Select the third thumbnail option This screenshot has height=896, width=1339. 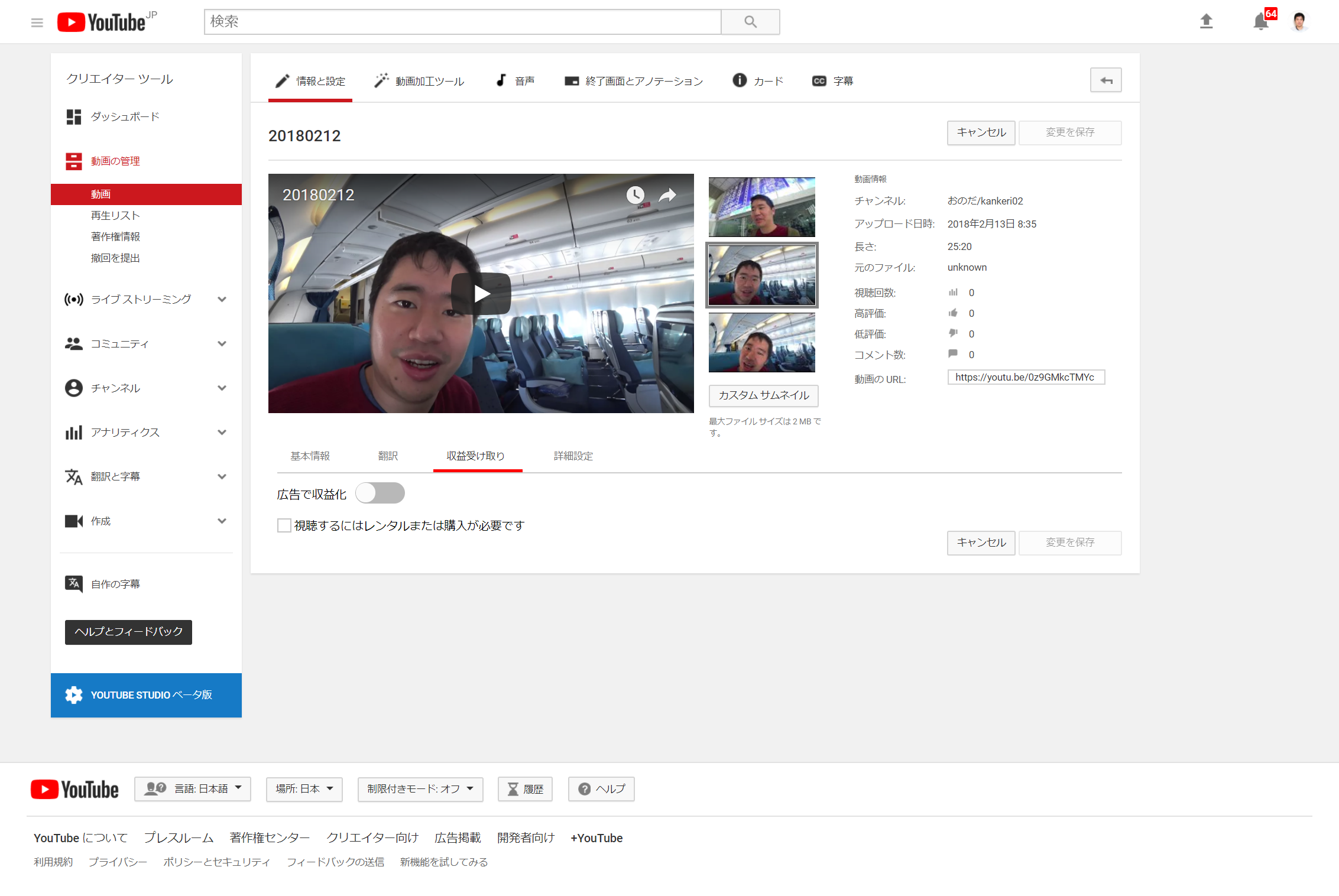[x=762, y=342]
